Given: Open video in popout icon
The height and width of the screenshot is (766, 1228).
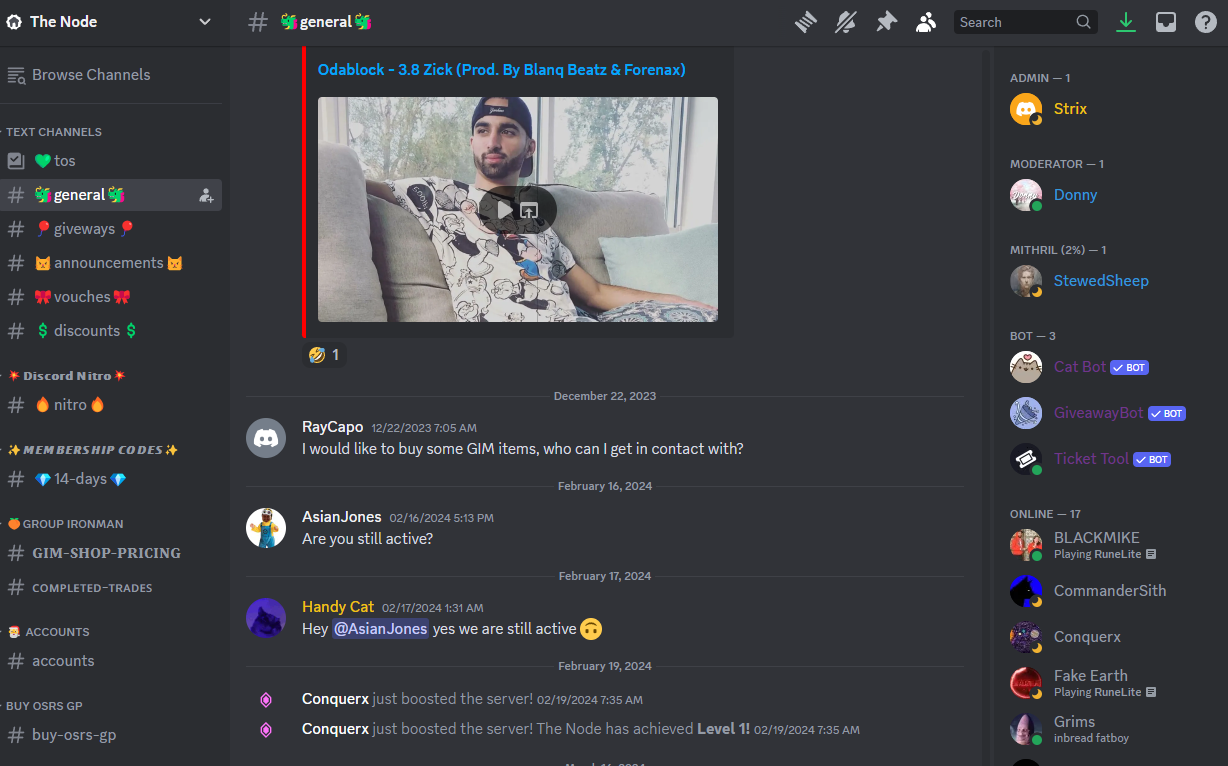Looking at the screenshot, I should (x=530, y=210).
